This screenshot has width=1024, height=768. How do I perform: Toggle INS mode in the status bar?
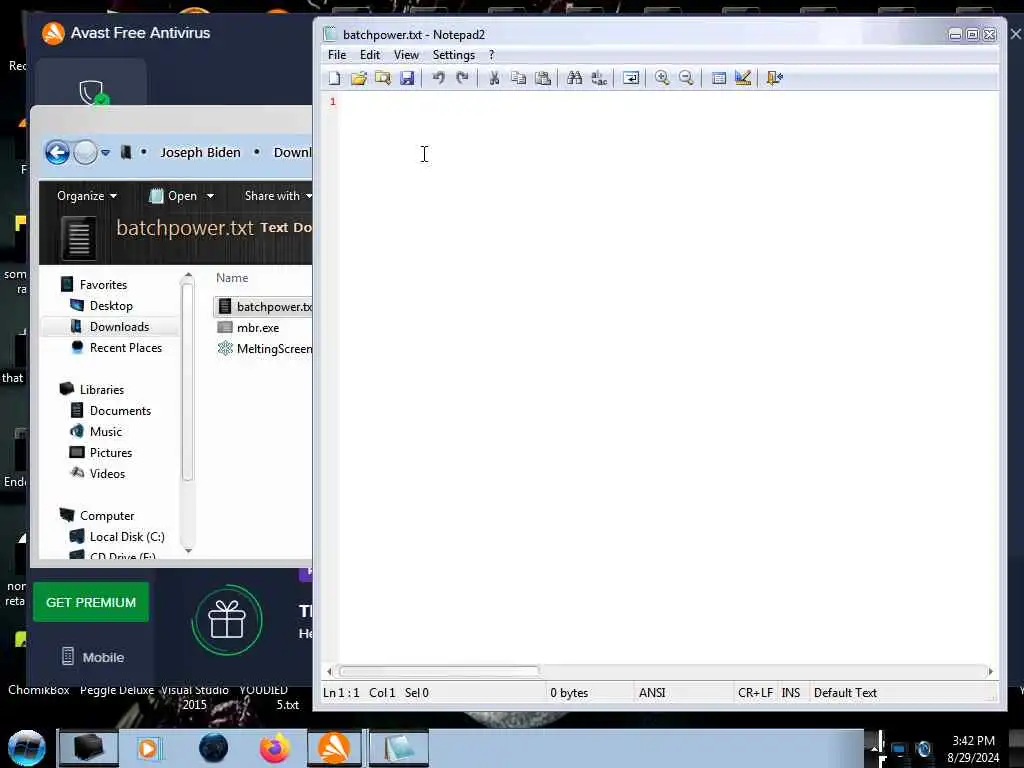pyautogui.click(x=790, y=693)
